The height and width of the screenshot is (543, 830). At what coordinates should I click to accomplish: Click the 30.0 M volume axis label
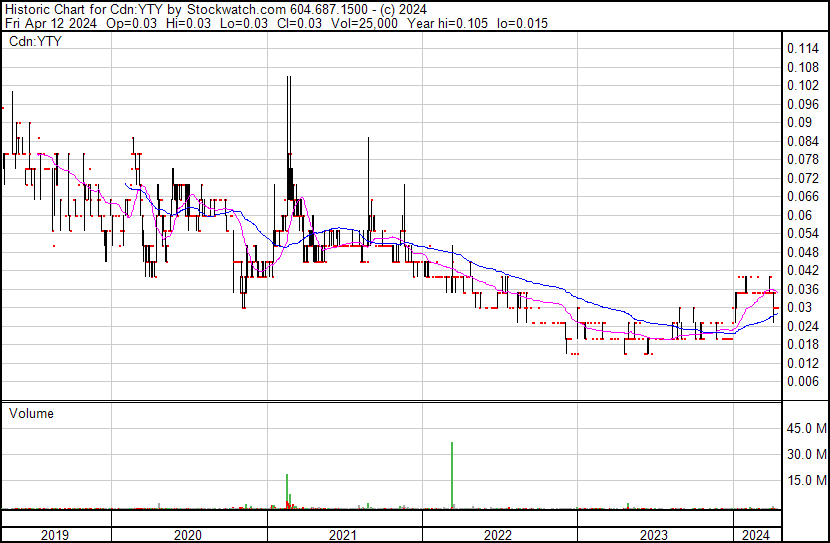pos(806,454)
